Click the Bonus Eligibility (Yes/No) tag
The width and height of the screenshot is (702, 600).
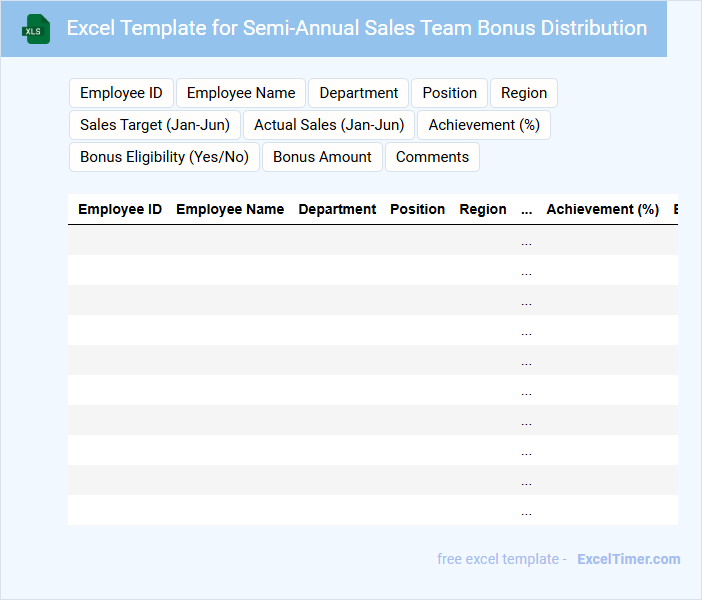(164, 157)
